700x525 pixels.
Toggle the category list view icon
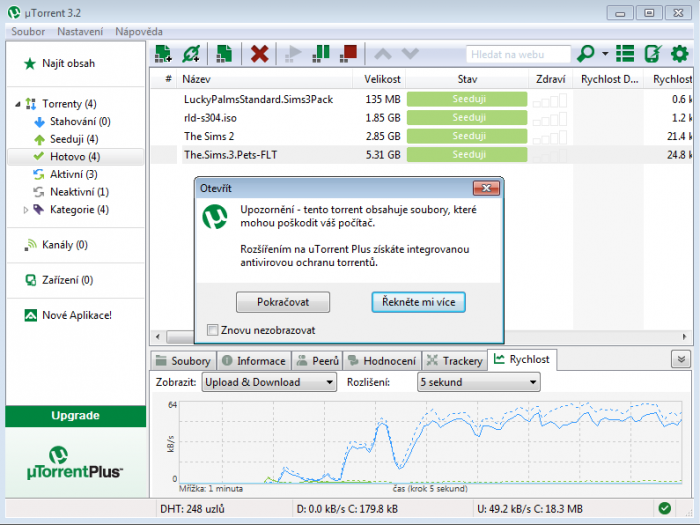click(626, 54)
